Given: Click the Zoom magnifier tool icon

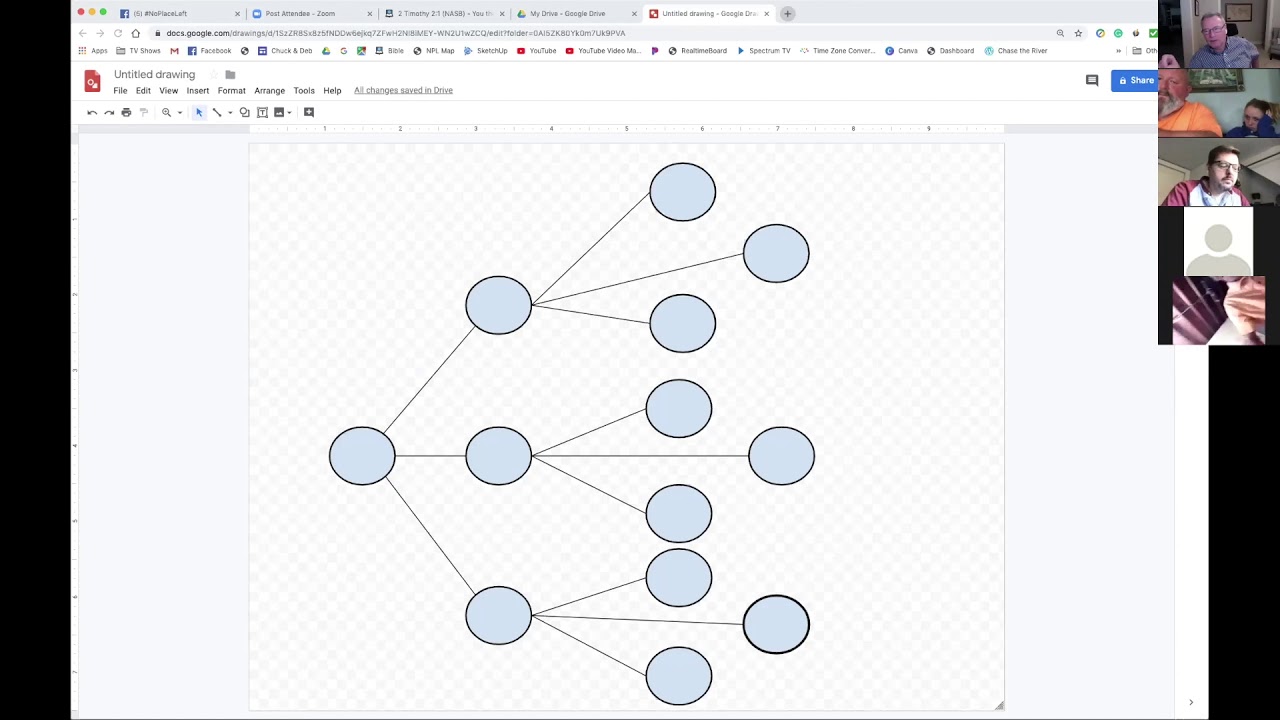Looking at the screenshot, I should point(166,112).
